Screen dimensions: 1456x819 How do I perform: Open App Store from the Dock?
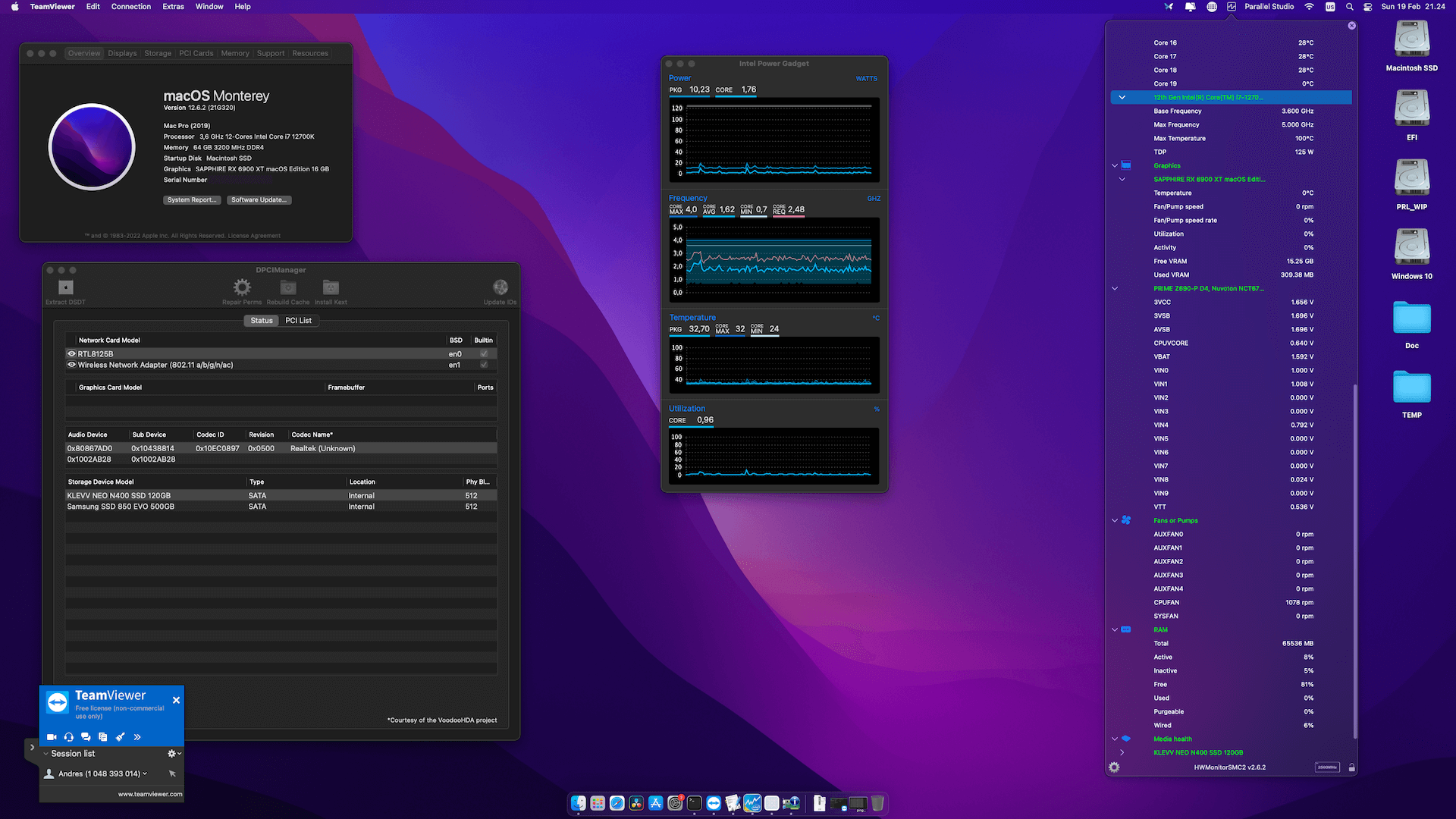(656, 803)
